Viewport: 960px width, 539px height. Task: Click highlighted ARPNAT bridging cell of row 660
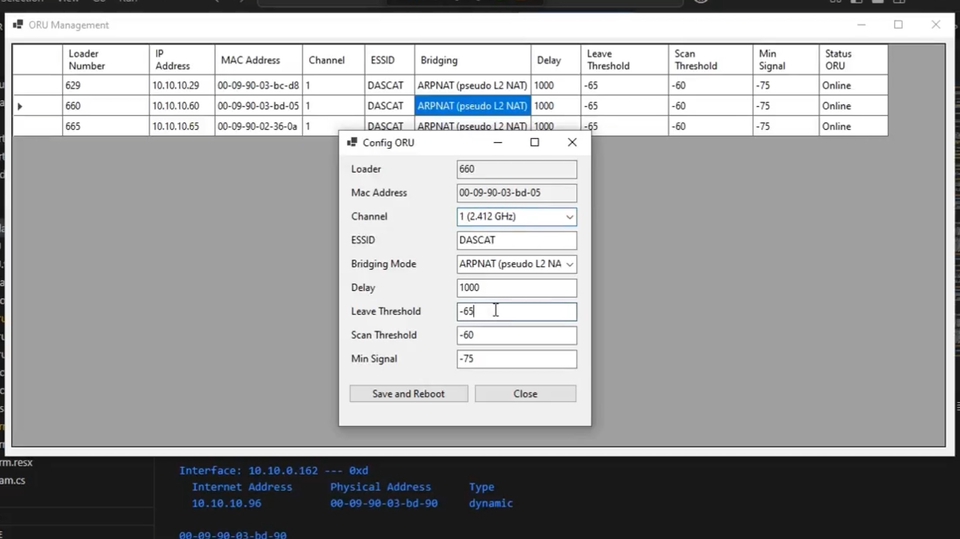tap(473, 106)
